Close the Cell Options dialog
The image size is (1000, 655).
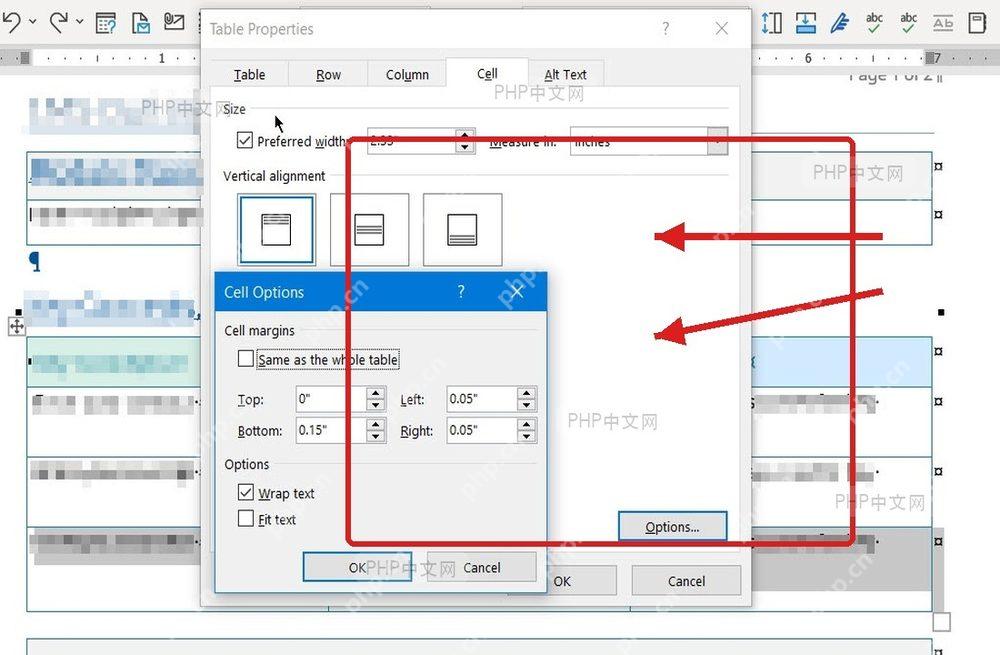coord(517,291)
